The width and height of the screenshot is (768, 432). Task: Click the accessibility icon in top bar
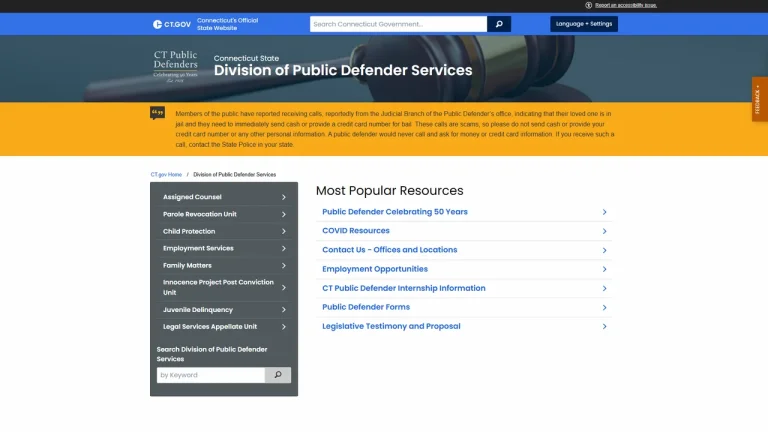coord(588,5)
